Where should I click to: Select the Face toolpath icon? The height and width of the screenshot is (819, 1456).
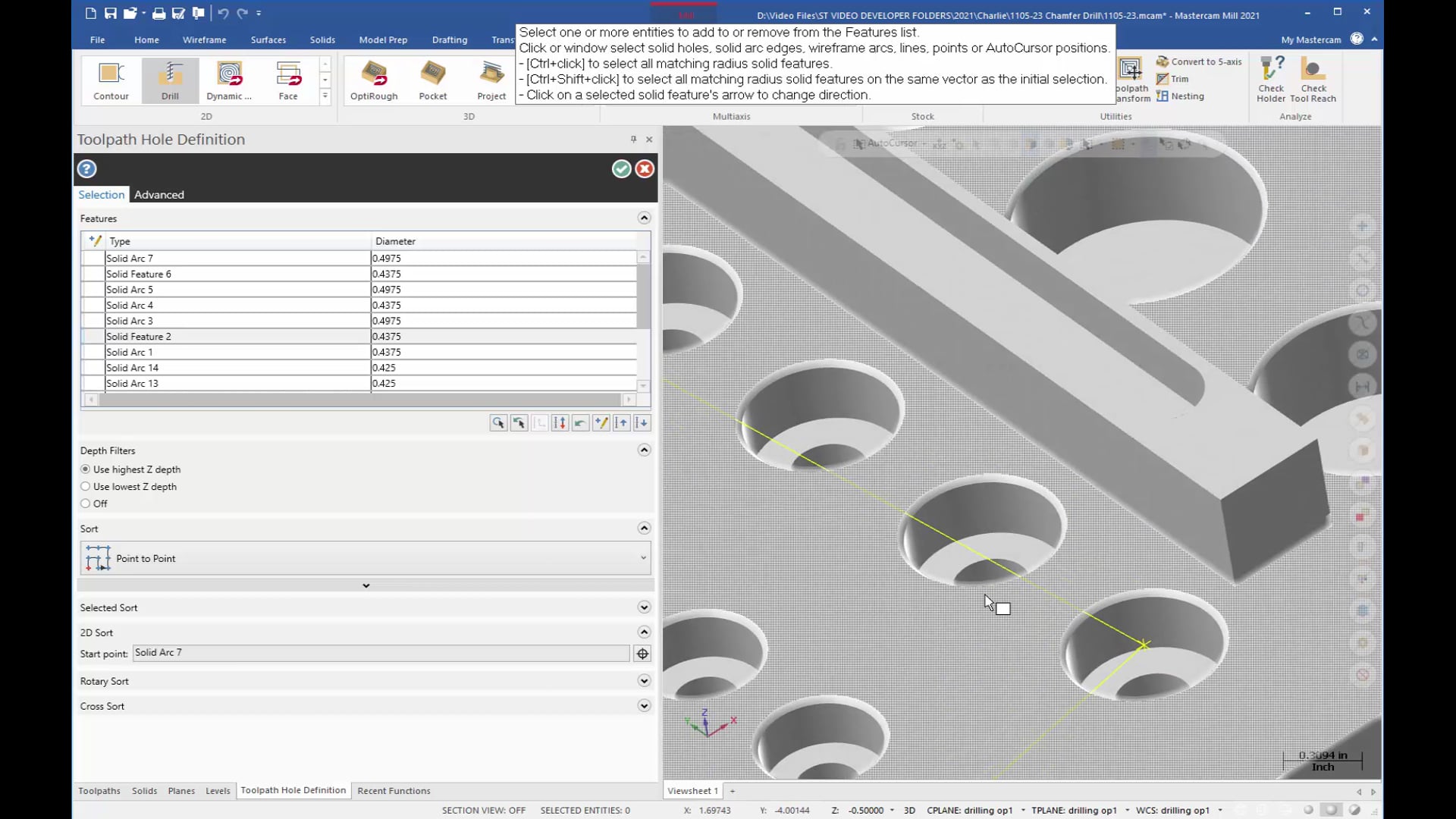[288, 80]
